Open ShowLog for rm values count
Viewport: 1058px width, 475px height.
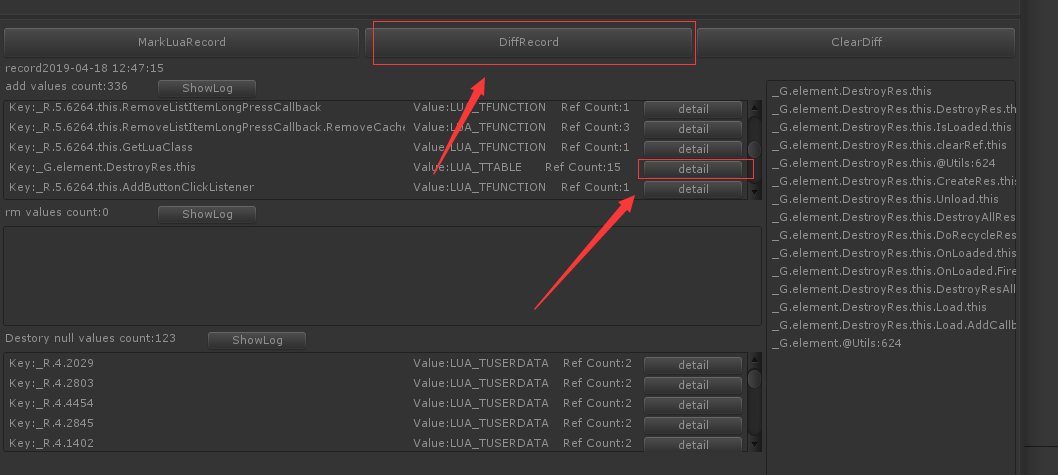[207, 215]
